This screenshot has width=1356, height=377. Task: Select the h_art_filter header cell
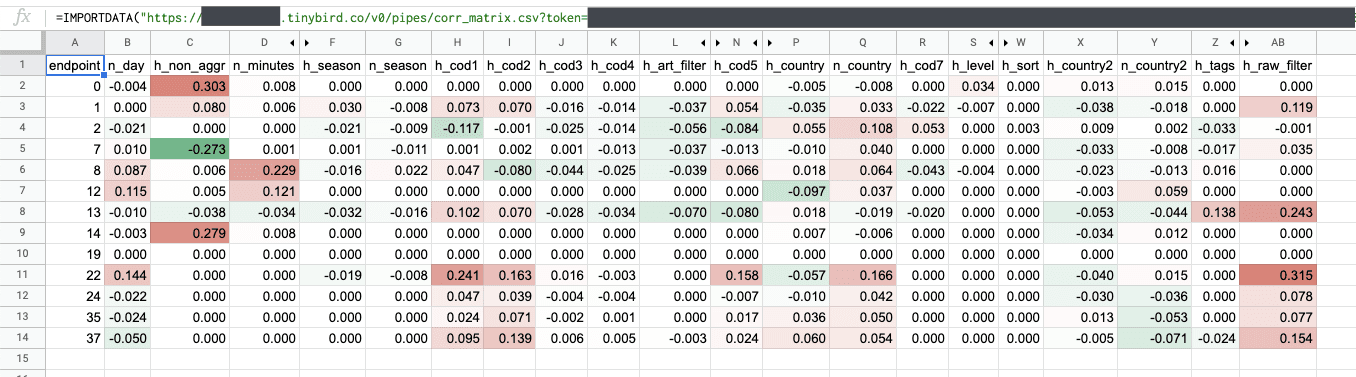click(675, 65)
